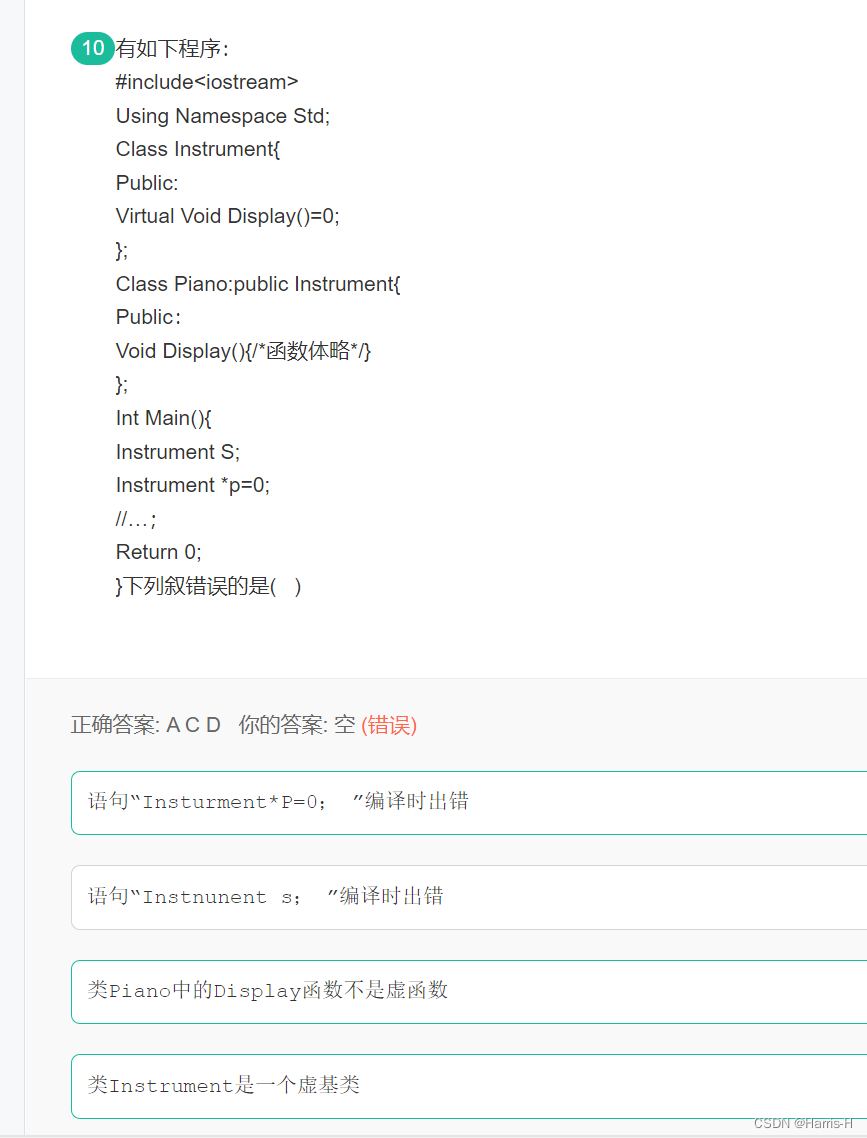Click the CSDN @Harris-H watermark
The height and width of the screenshot is (1138, 867).
tap(803, 1123)
